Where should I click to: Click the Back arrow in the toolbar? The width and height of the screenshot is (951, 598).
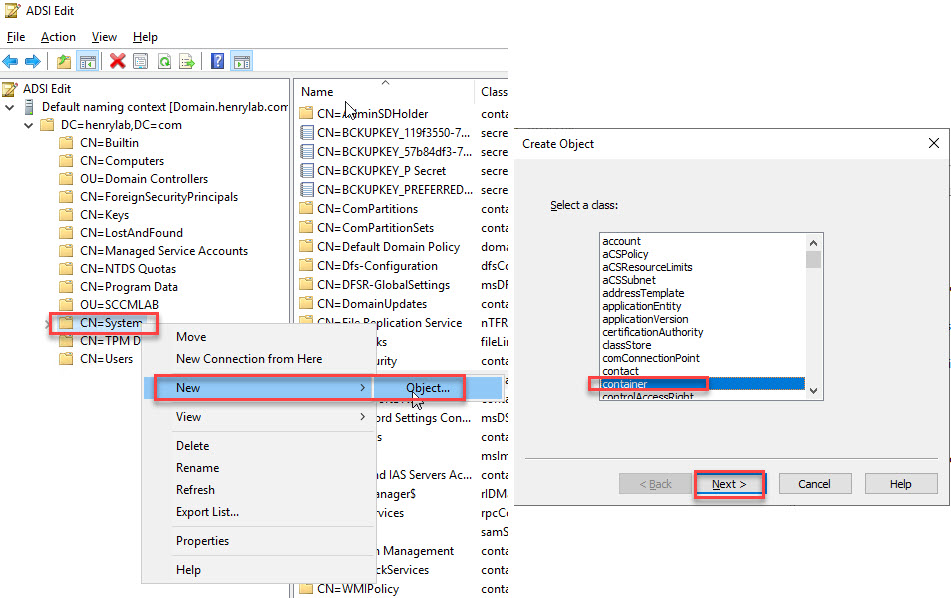tap(11, 62)
